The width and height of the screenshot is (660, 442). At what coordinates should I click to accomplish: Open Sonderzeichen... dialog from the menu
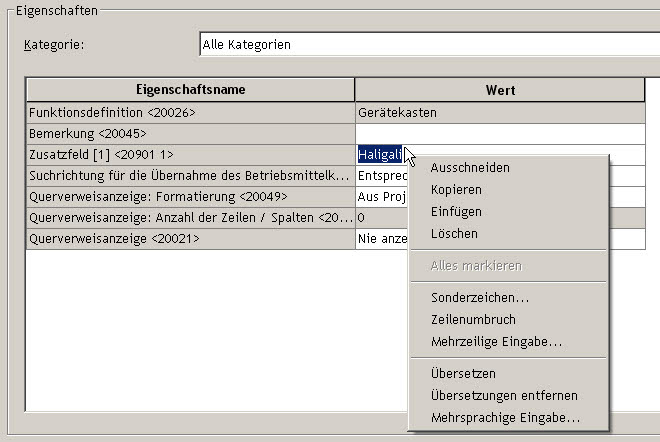[479, 298]
